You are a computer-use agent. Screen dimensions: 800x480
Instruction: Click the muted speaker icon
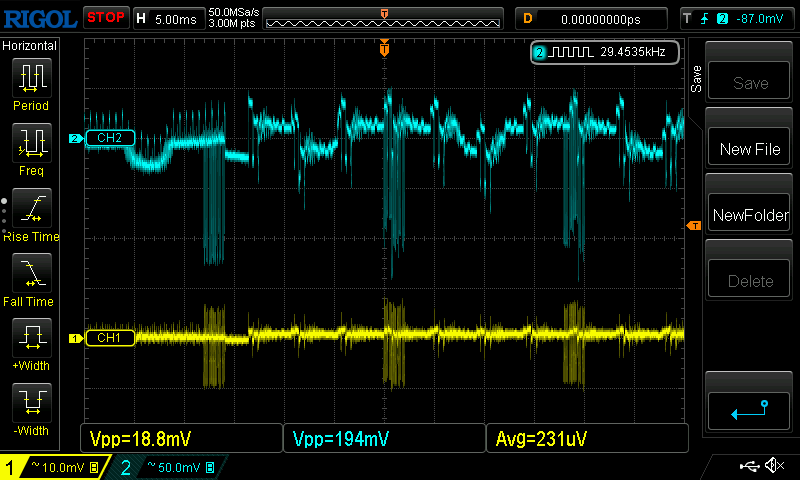pos(774,465)
